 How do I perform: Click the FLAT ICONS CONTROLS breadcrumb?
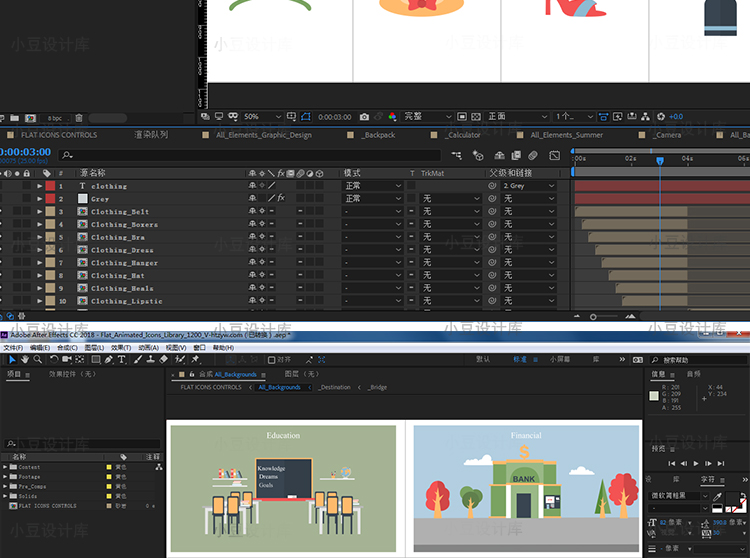pyautogui.click(x=211, y=387)
